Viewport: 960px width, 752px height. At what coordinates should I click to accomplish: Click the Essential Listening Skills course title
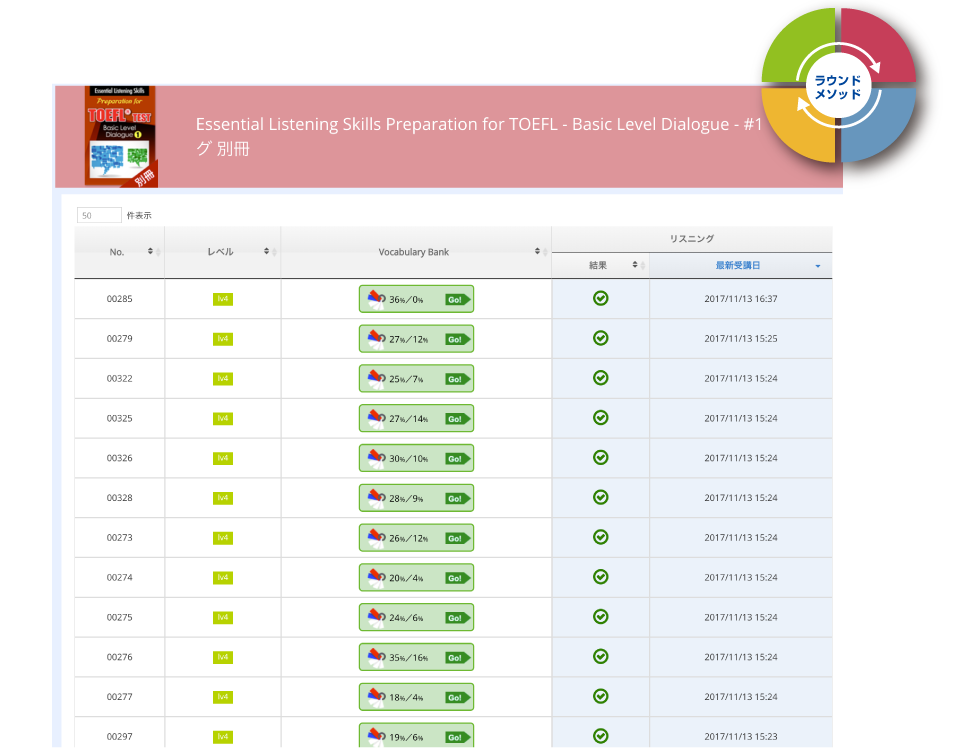(479, 136)
